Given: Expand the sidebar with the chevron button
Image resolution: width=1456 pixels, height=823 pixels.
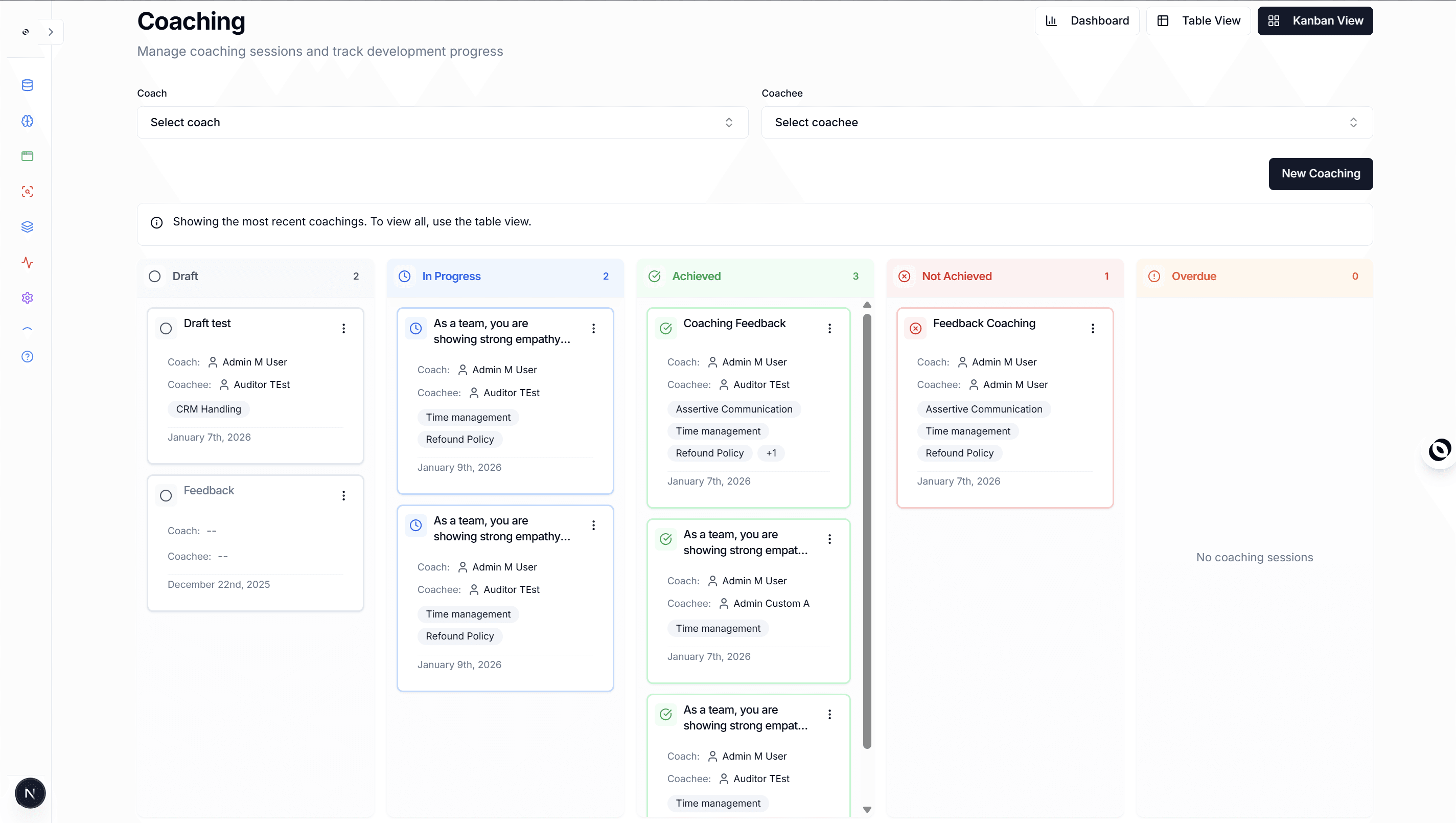Looking at the screenshot, I should coord(51,32).
